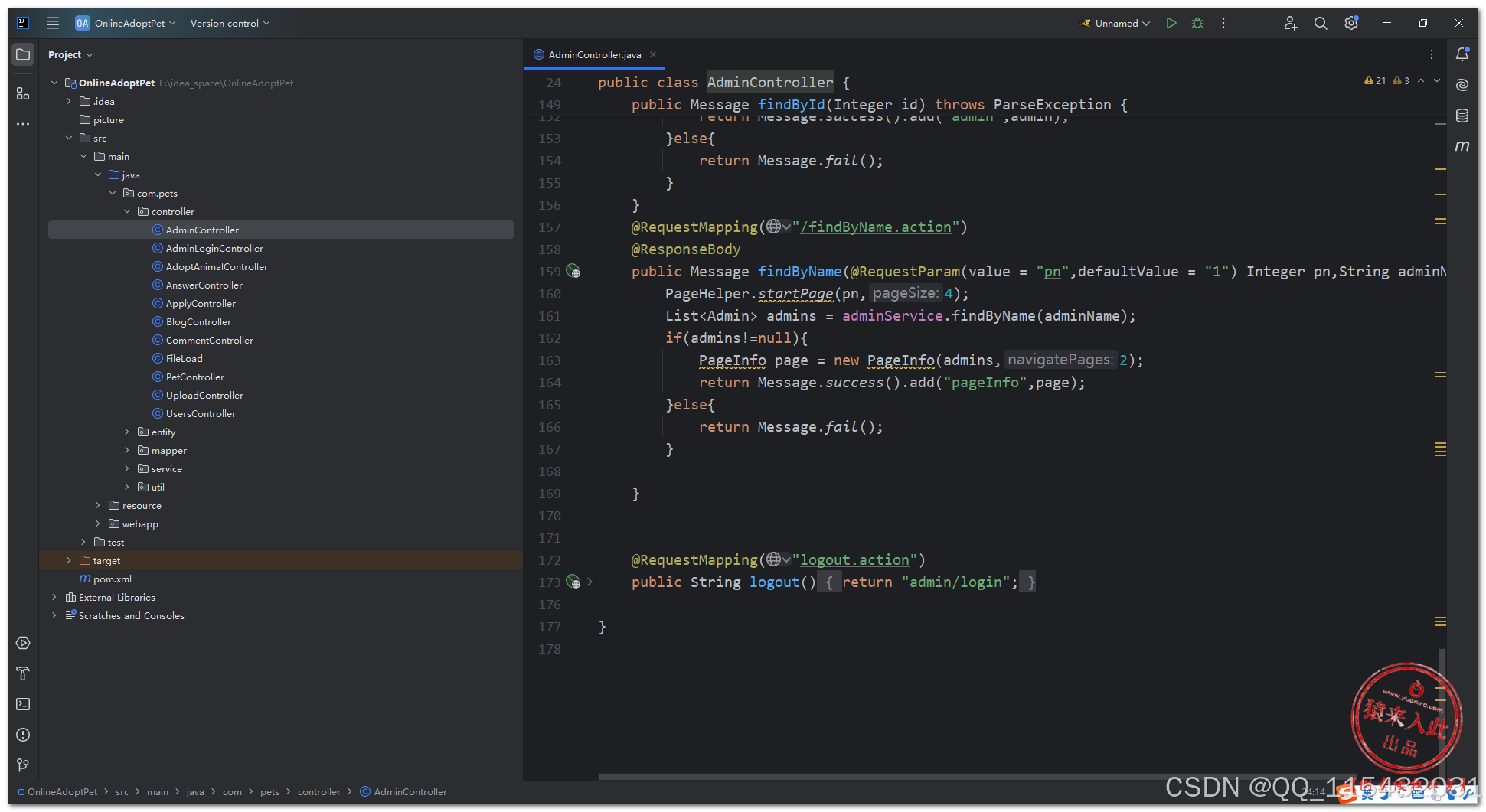Start debugging with the bug icon
This screenshot has height=812, width=1486.
click(x=1197, y=23)
